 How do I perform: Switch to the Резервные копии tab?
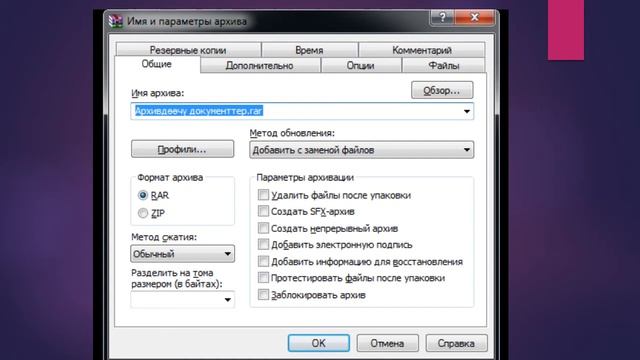pos(188,50)
